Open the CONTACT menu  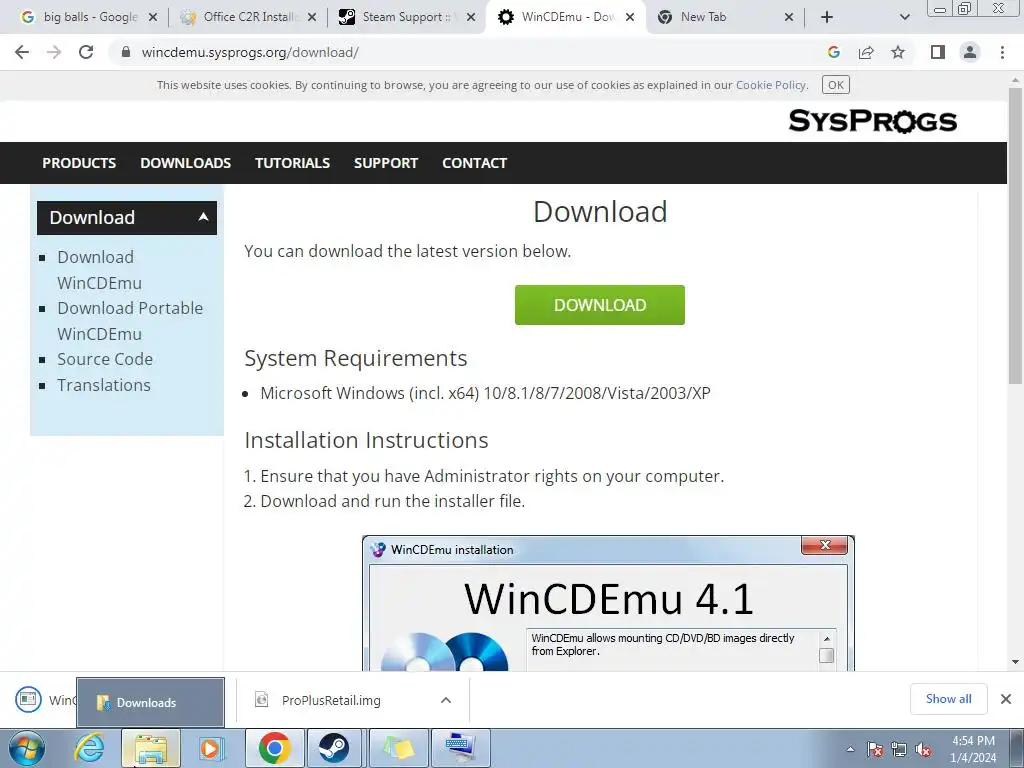475,163
